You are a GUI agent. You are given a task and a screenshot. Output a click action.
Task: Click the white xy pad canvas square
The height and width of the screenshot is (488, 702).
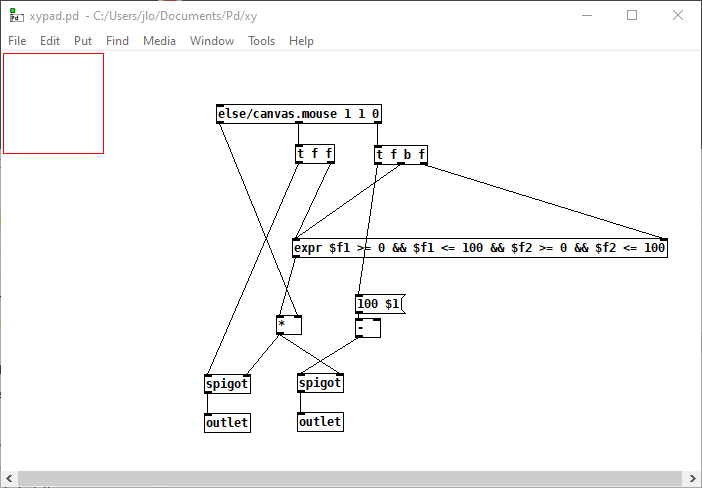[x=53, y=103]
